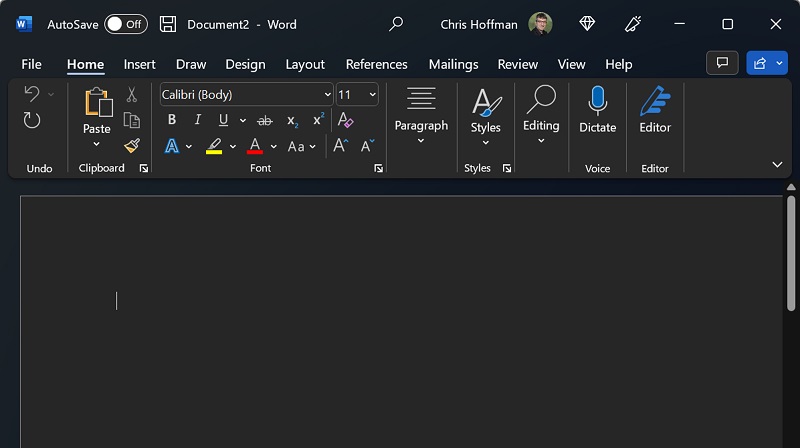
Task: Open the Calibri (Body) font dropdown
Action: click(247, 95)
